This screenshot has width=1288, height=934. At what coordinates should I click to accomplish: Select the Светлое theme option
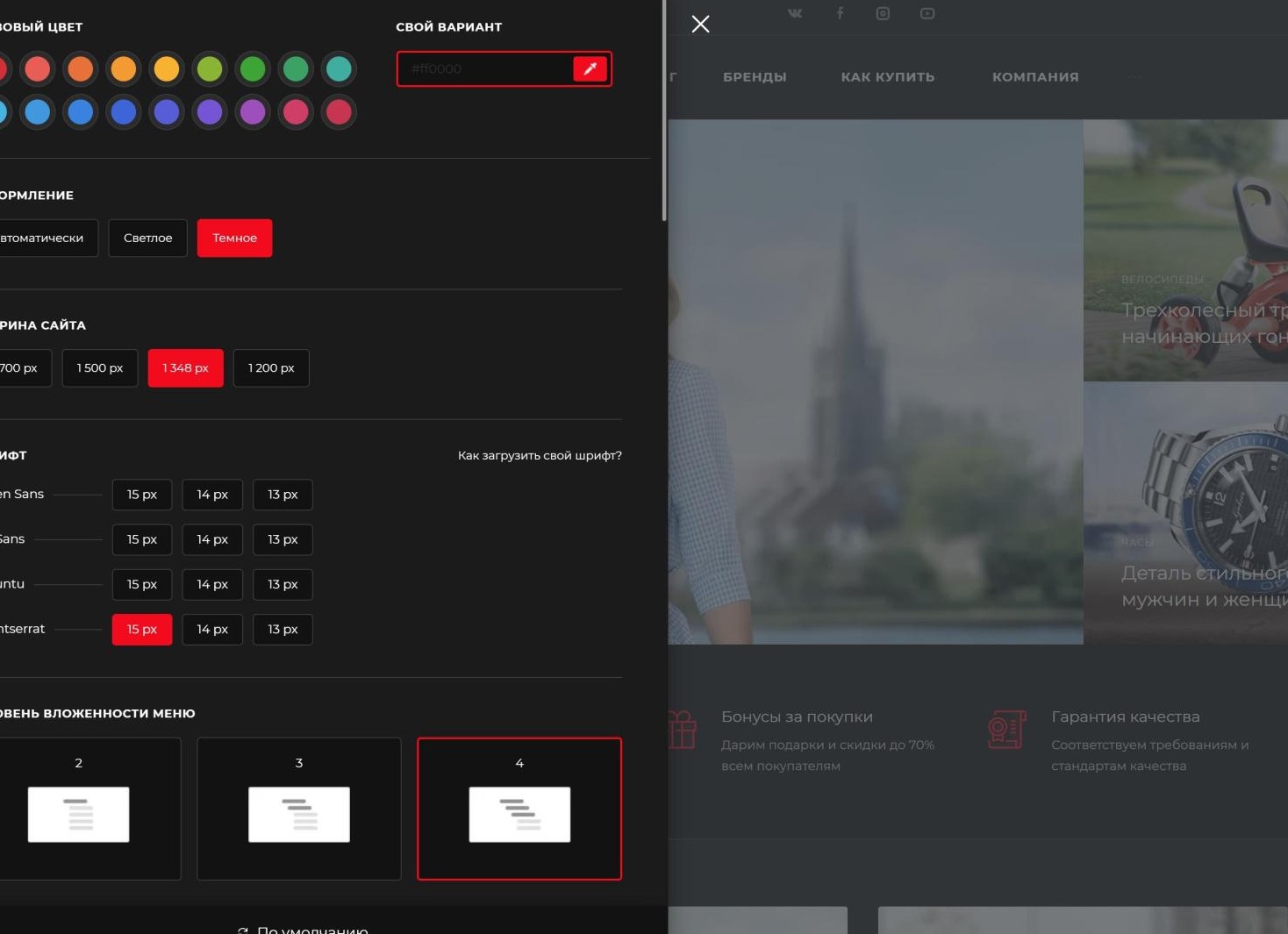147,239
